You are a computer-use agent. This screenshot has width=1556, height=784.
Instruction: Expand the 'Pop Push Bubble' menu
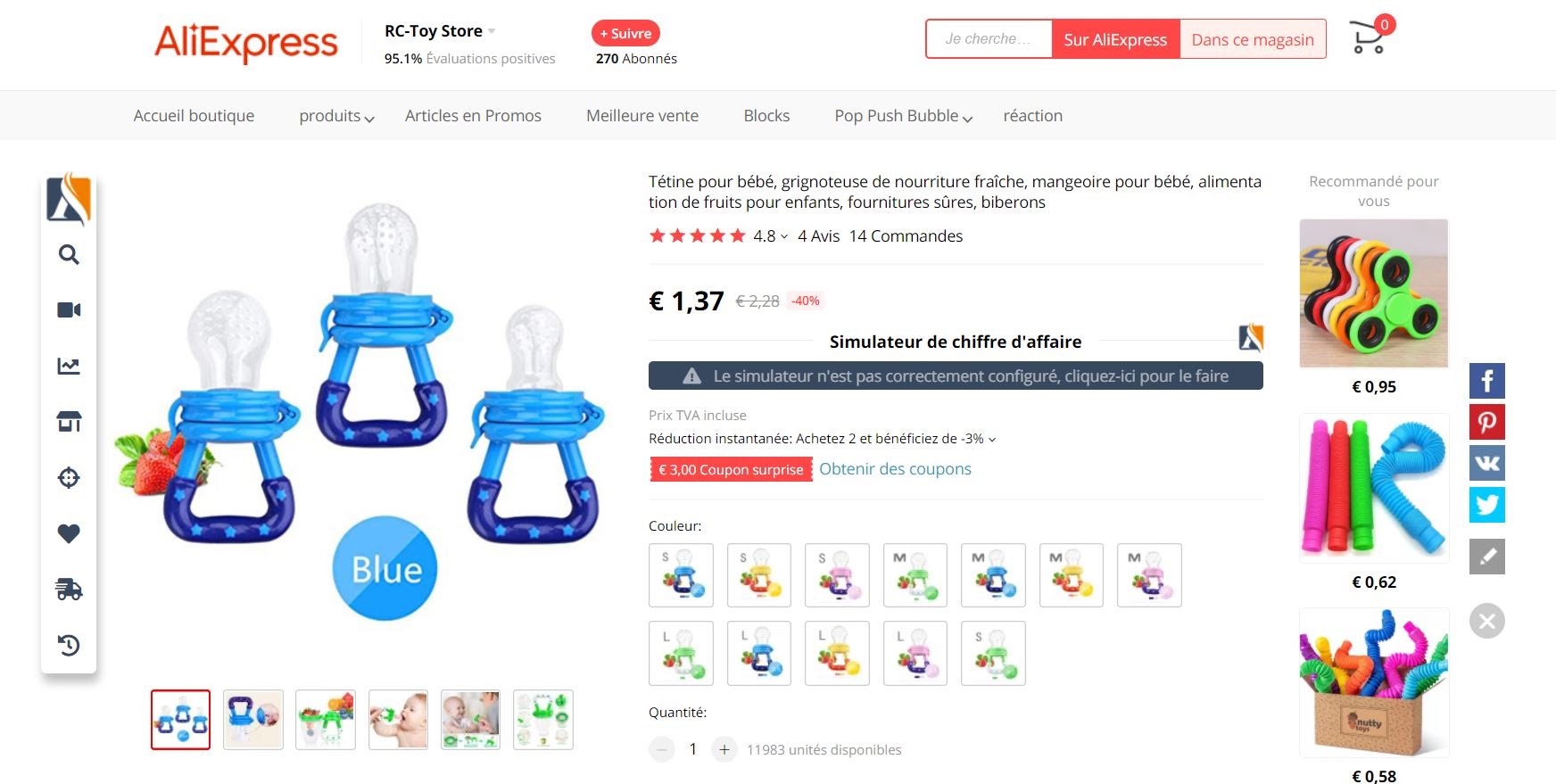pyautogui.click(x=903, y=116)
